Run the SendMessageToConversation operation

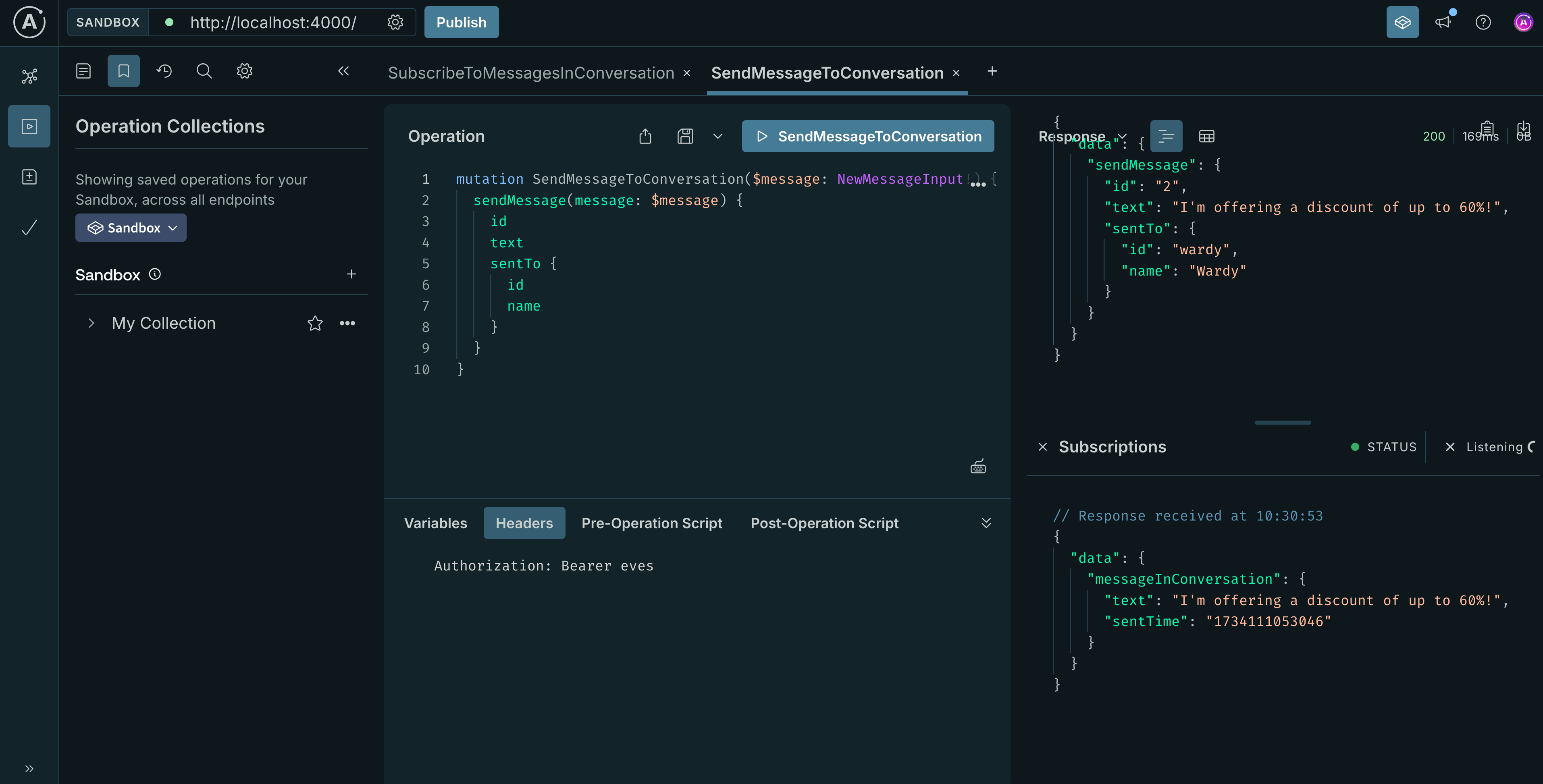pyautogui.click(x=867, y=136)
